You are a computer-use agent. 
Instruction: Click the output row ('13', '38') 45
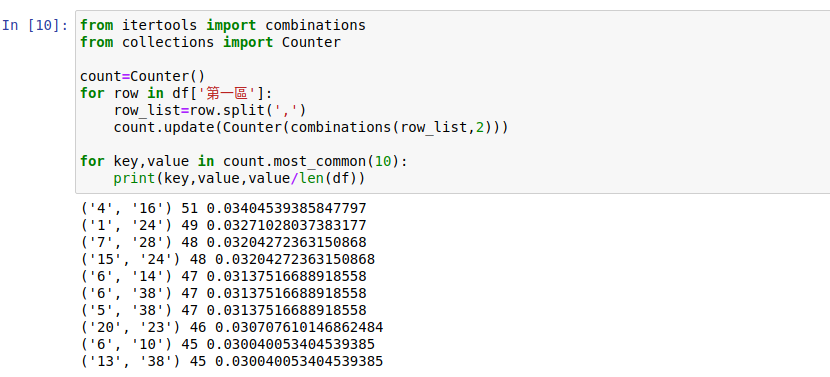[x=231, y=362]
